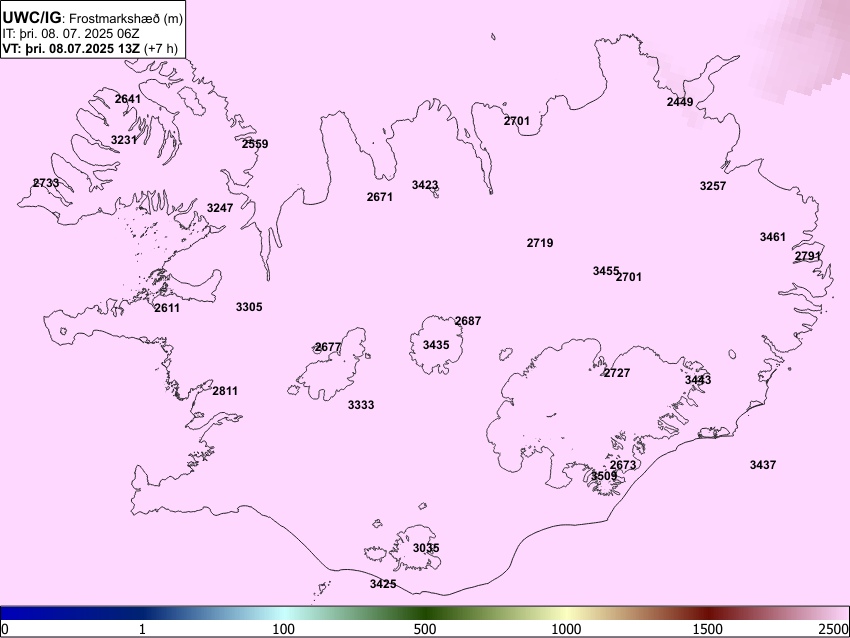The width and height of the screenshot is (850, 638).
Task: Select the 2611 map value
Action: [x=167, y=308]
